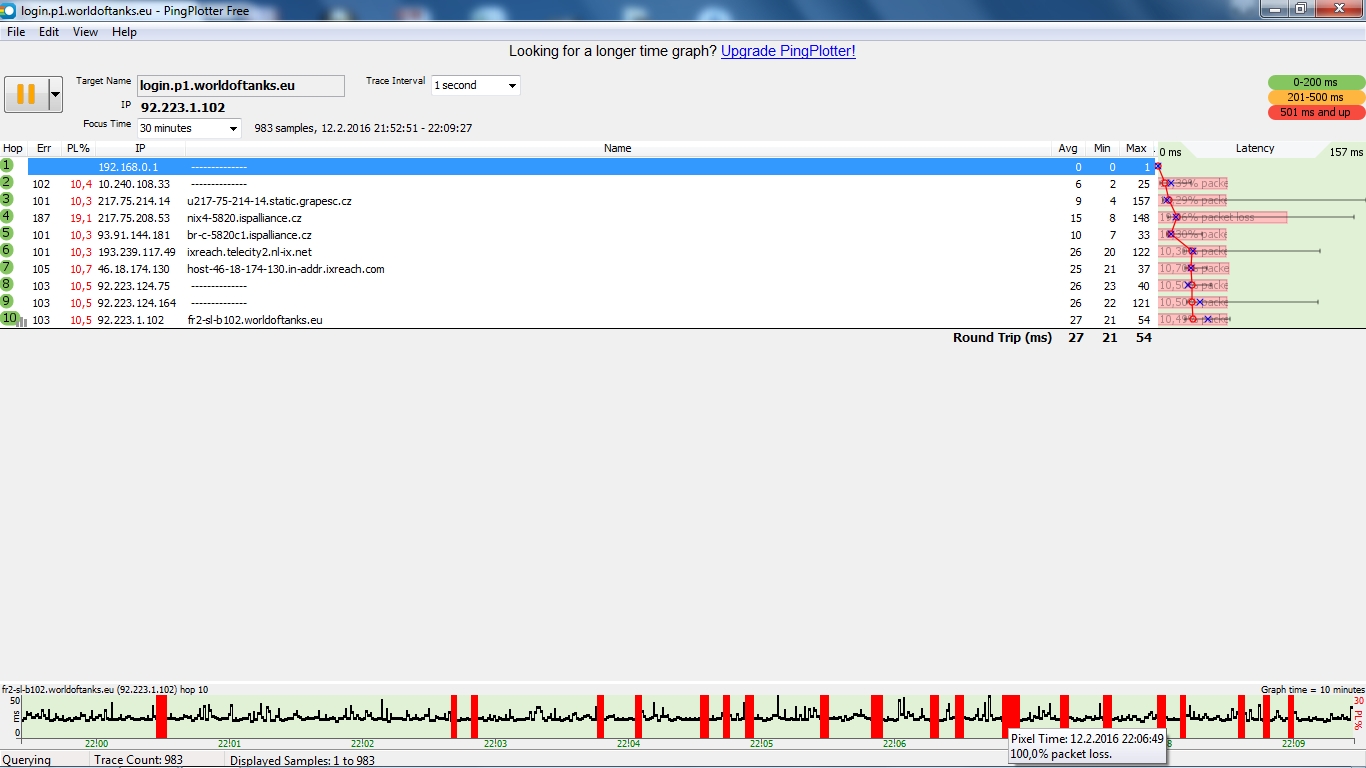Select the hop 7 green circle icon
Viewport: 1366px width, 768px height.
(7, 267)
